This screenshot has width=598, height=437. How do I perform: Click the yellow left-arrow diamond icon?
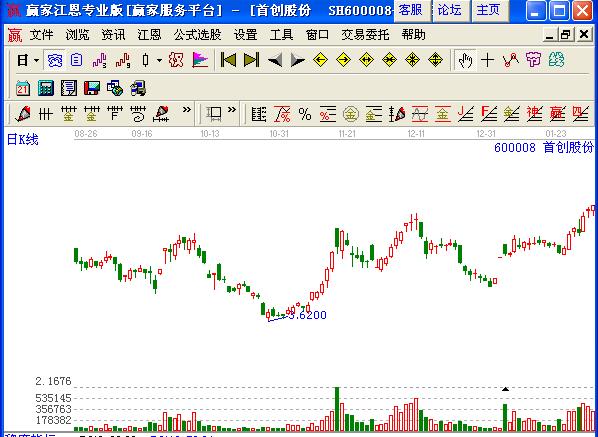coord(320,60)
